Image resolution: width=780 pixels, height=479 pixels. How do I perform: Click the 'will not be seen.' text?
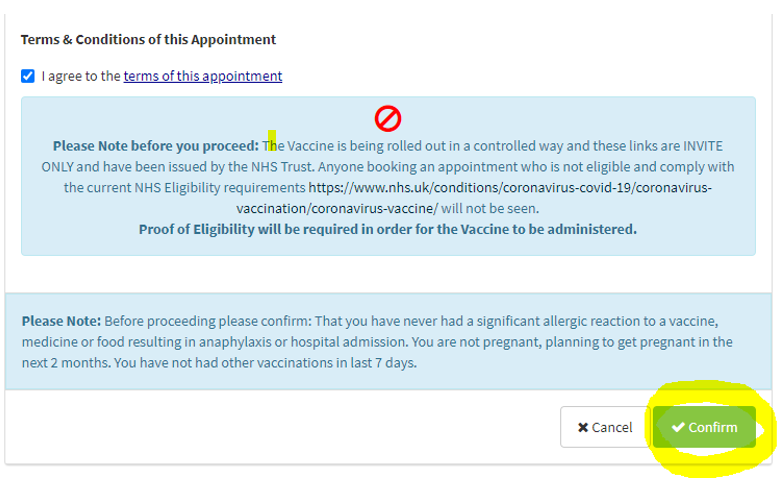tap(490, 208)
